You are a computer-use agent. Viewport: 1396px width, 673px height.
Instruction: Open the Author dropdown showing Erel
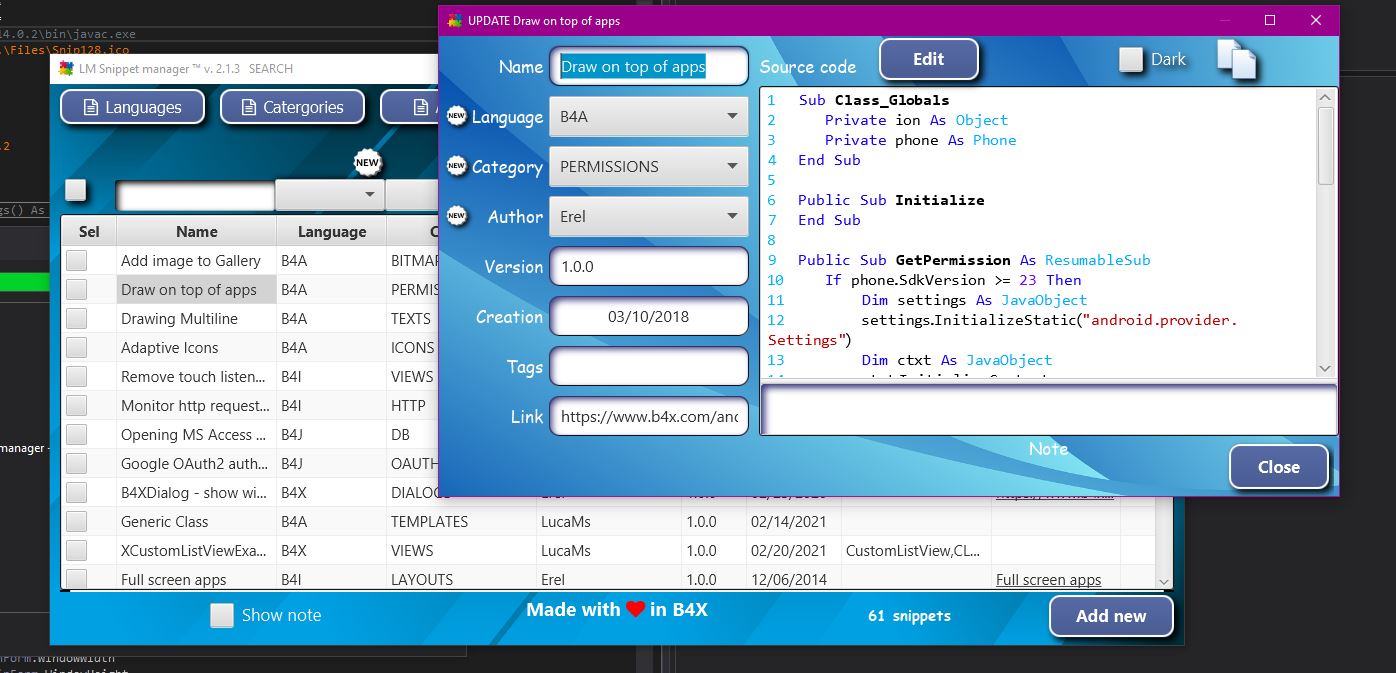(x=648, y=216)
